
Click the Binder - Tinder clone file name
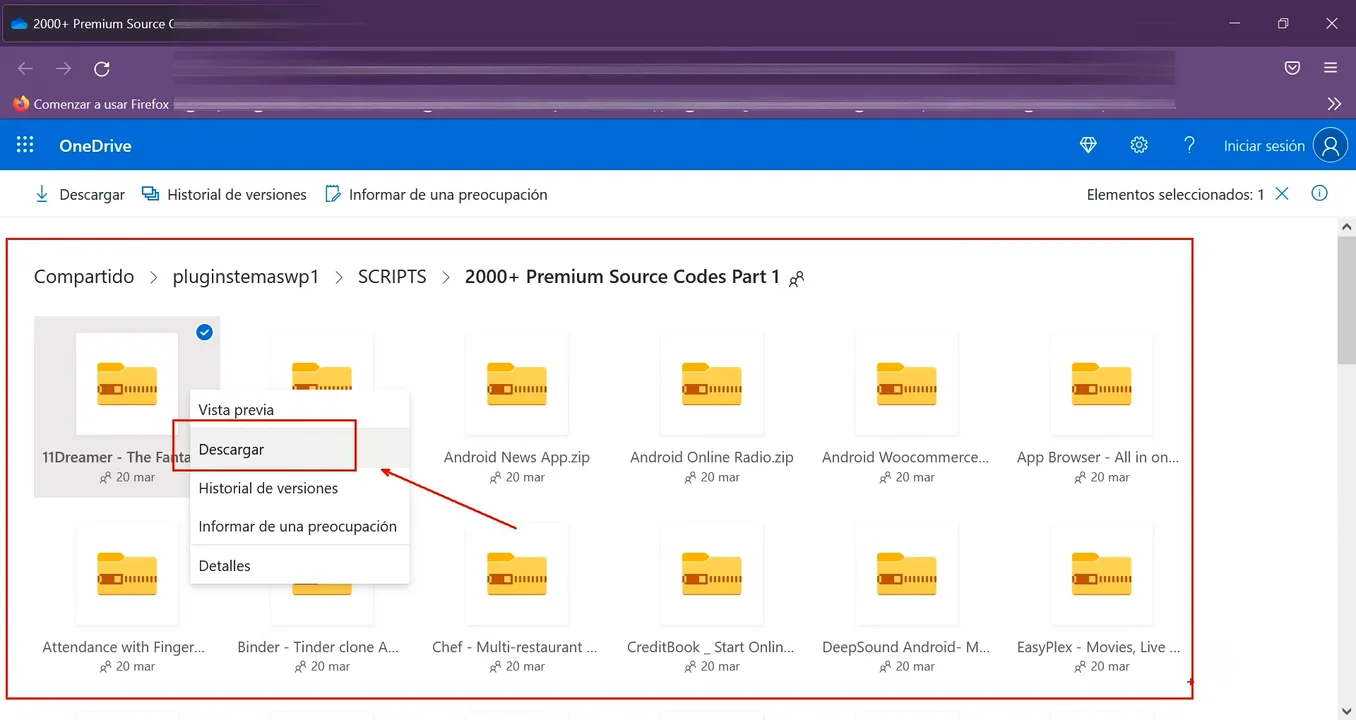[318, 647]
